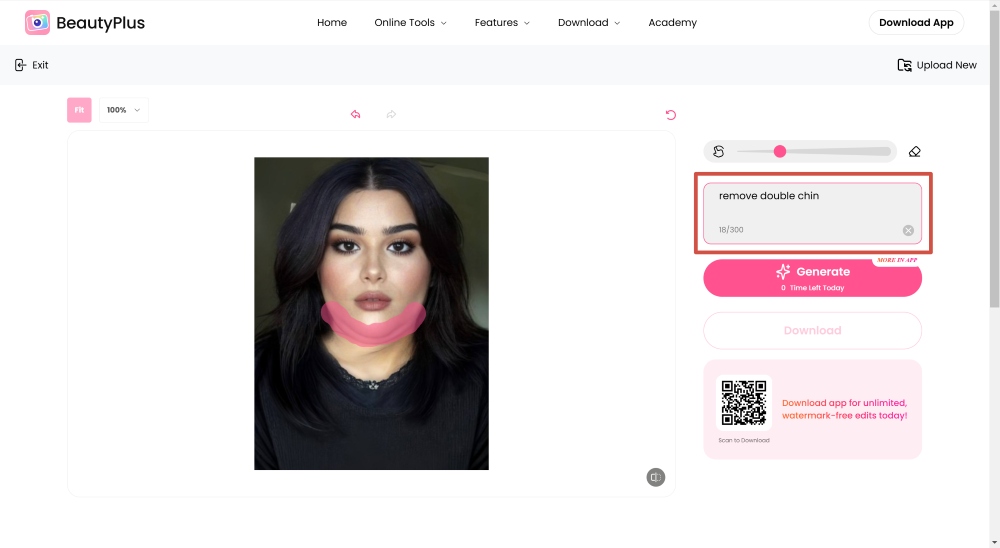This screenshot has height=548, width=1000.
Task: Click the brush size slider track end
Action: [x=886, y=151]
